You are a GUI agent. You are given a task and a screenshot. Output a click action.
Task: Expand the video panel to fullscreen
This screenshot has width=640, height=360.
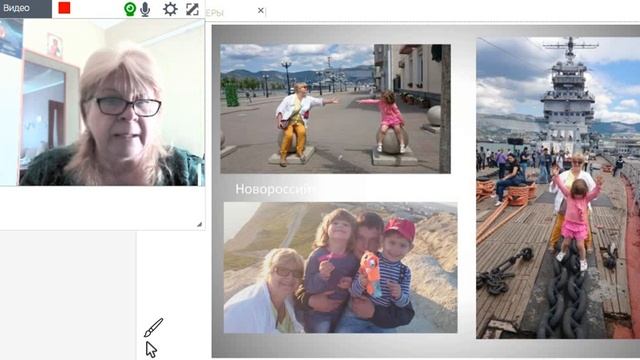pyautogui.click(x=192, y=9)
